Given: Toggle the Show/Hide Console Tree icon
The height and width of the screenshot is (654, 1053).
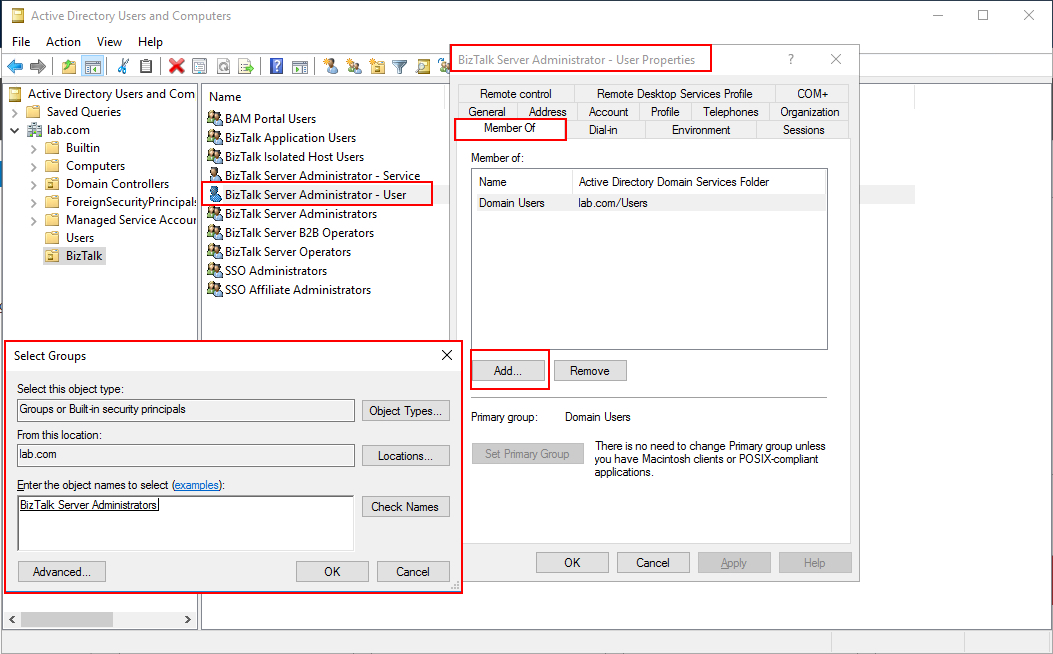Looking at the screenshot, I should [x=92, y=66].
